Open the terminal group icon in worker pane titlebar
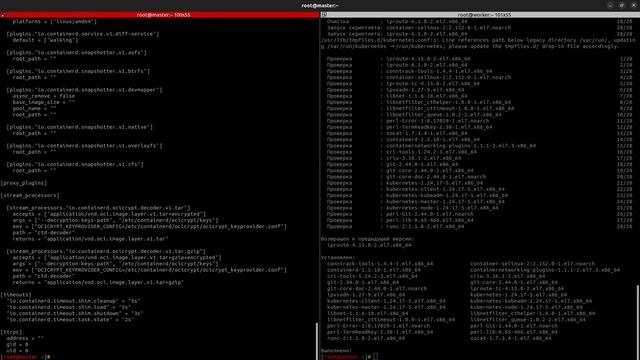The width and height of the screenshot is (640, 360). point(324,15)
